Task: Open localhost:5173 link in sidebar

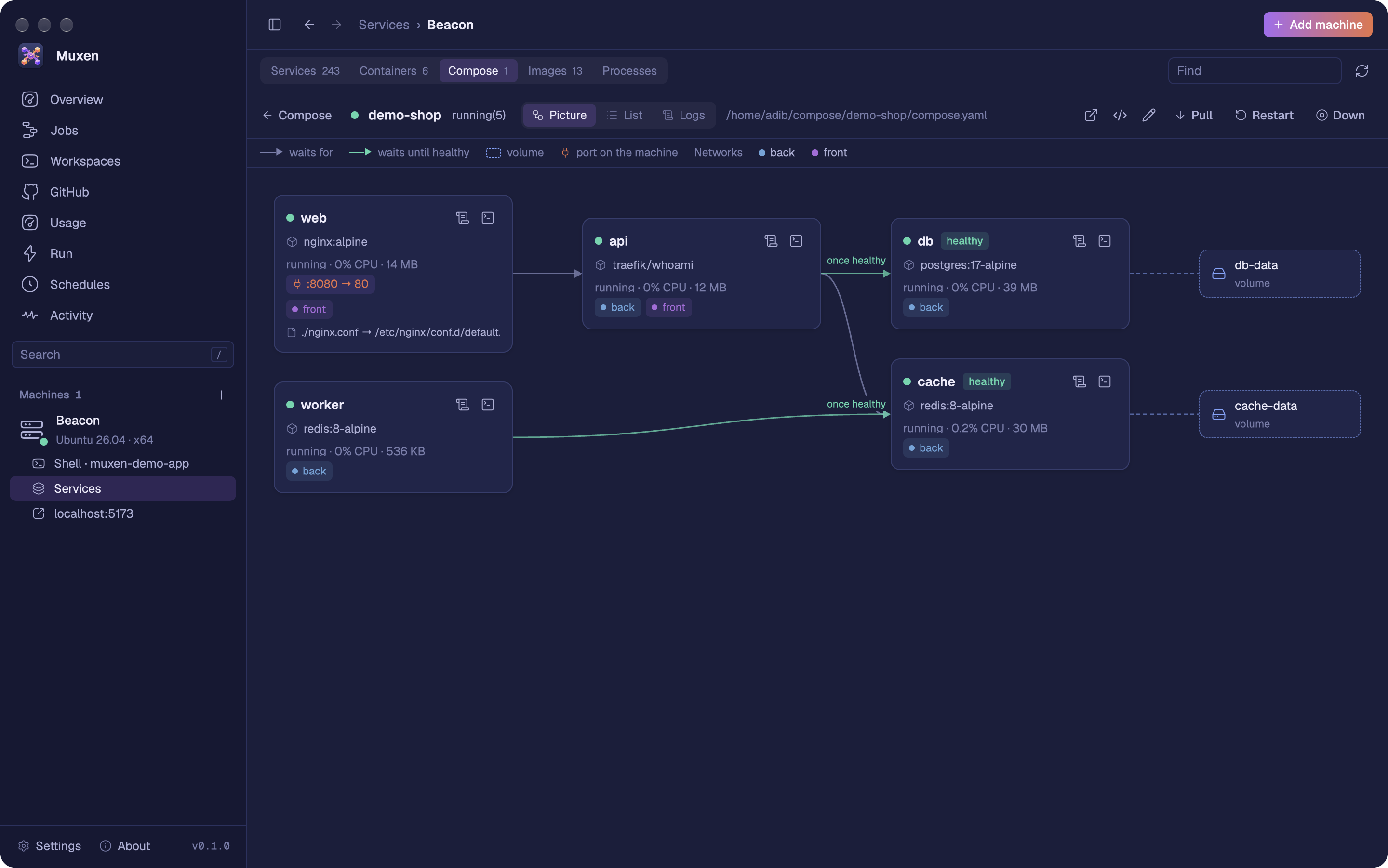Action: [122, 513]
